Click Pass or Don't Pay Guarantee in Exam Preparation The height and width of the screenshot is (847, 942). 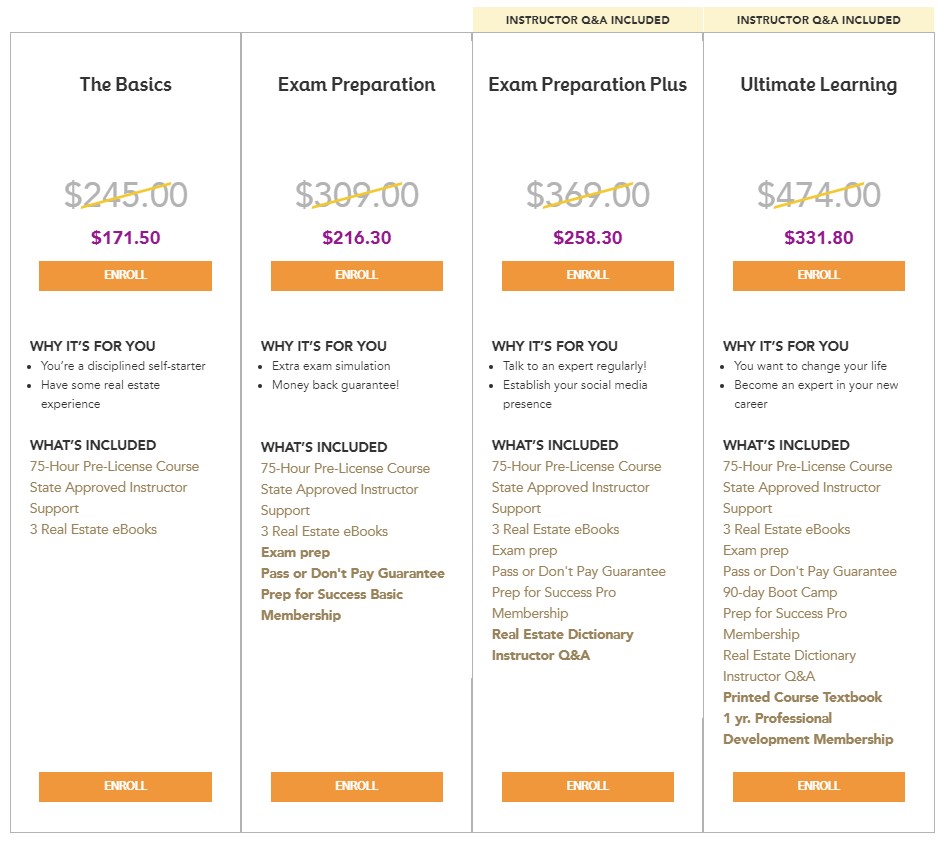[x=353, y=573]
